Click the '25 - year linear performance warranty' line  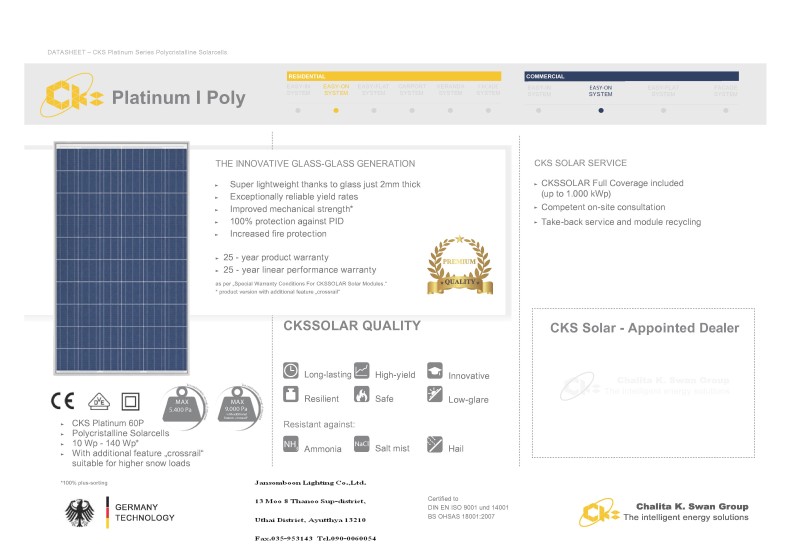(x=300, y=270)
